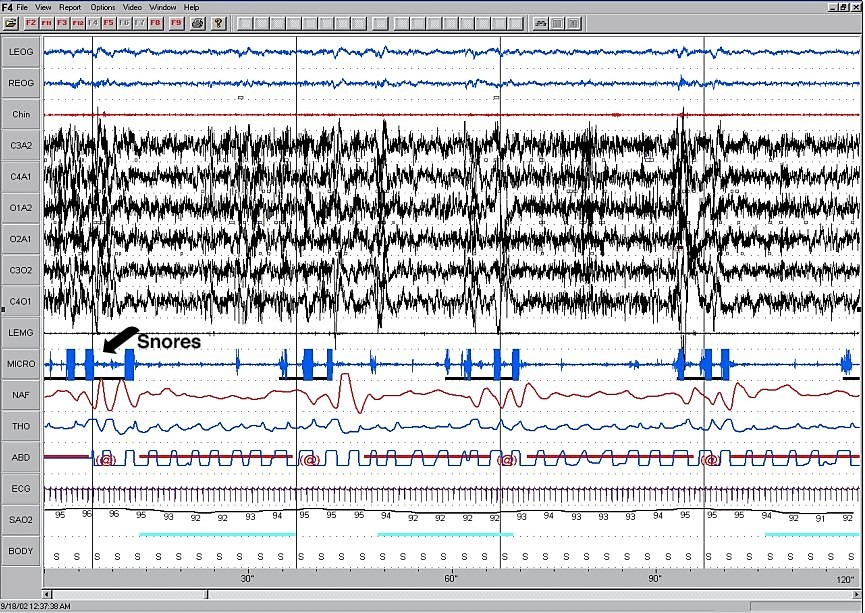Image resolution: width=865 pixels, height=613 pixels.
Task: Click the F9 toolbar button
Action: pos(176,23)
